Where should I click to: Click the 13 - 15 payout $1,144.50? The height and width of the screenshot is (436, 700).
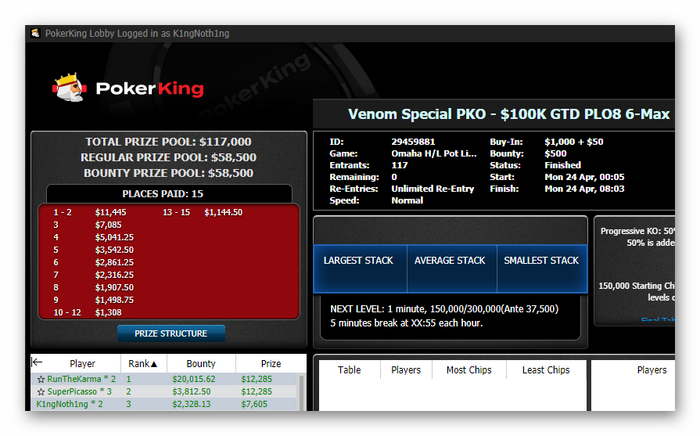point(223,212)
